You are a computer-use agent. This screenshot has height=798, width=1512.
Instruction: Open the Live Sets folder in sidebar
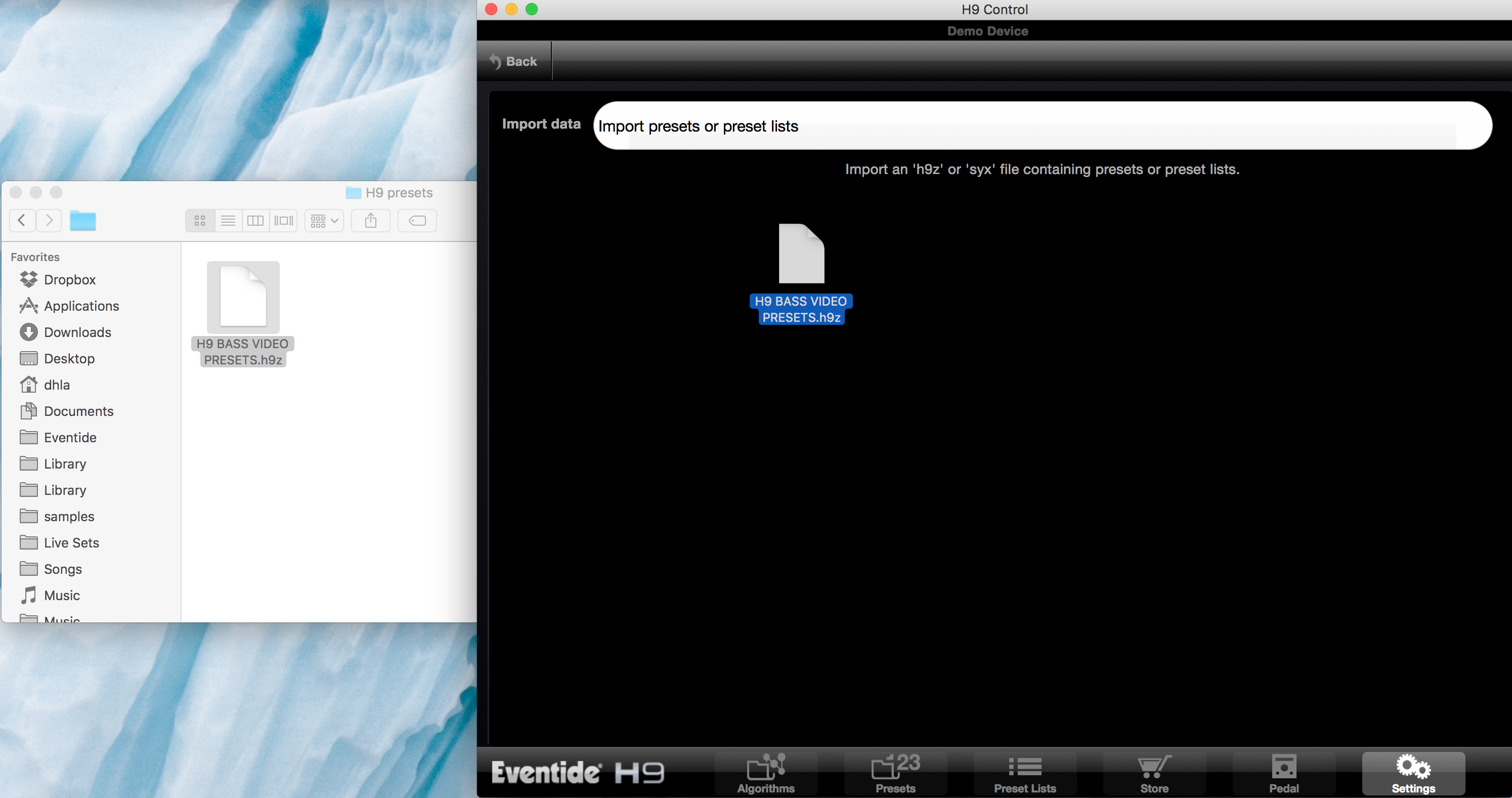click(x=72, y=542)
